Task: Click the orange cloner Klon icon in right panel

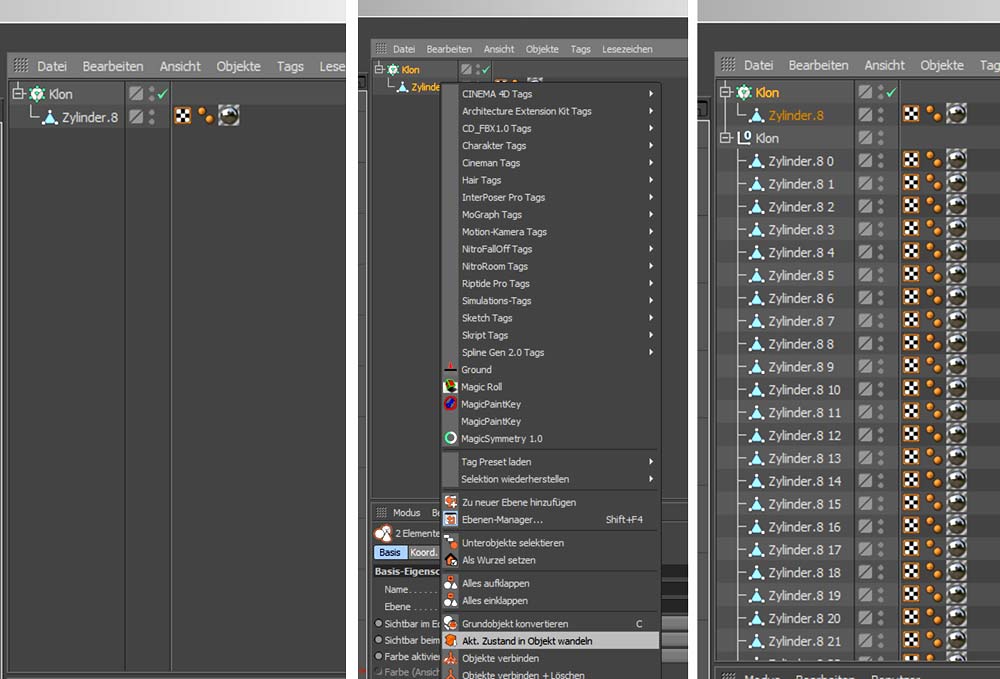Action: tap(744, 92)
